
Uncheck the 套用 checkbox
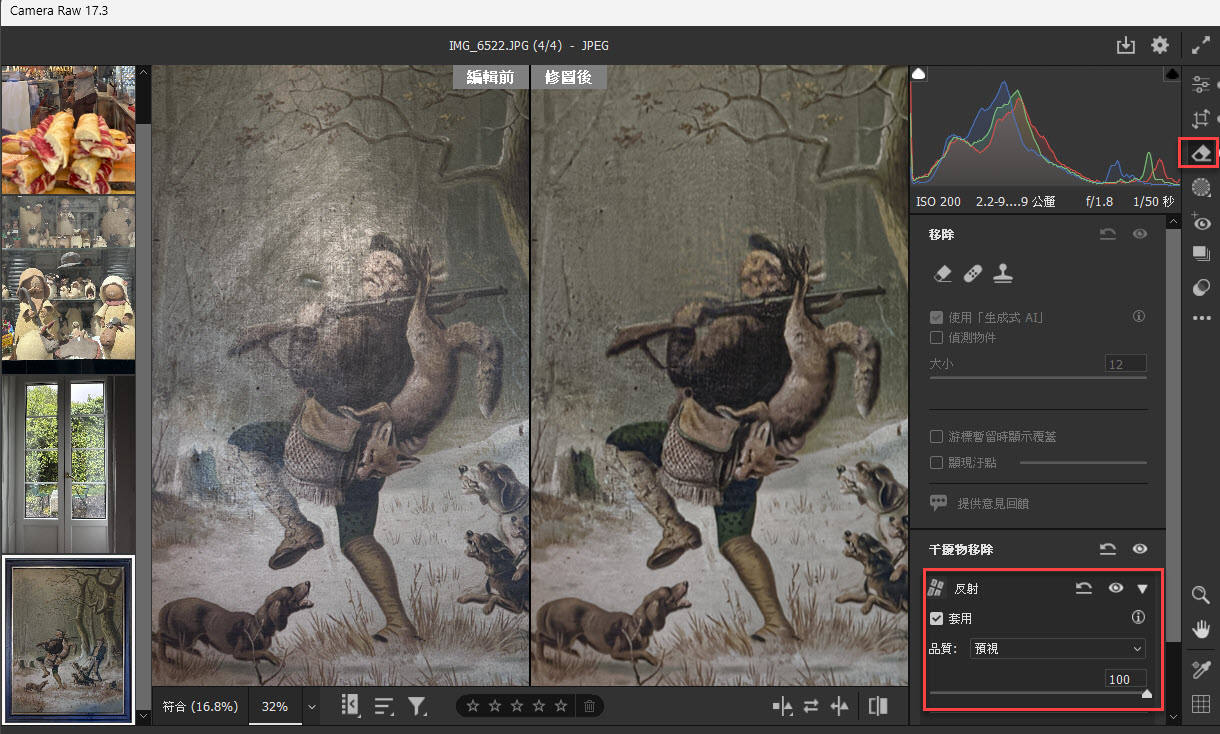[937, 618]
